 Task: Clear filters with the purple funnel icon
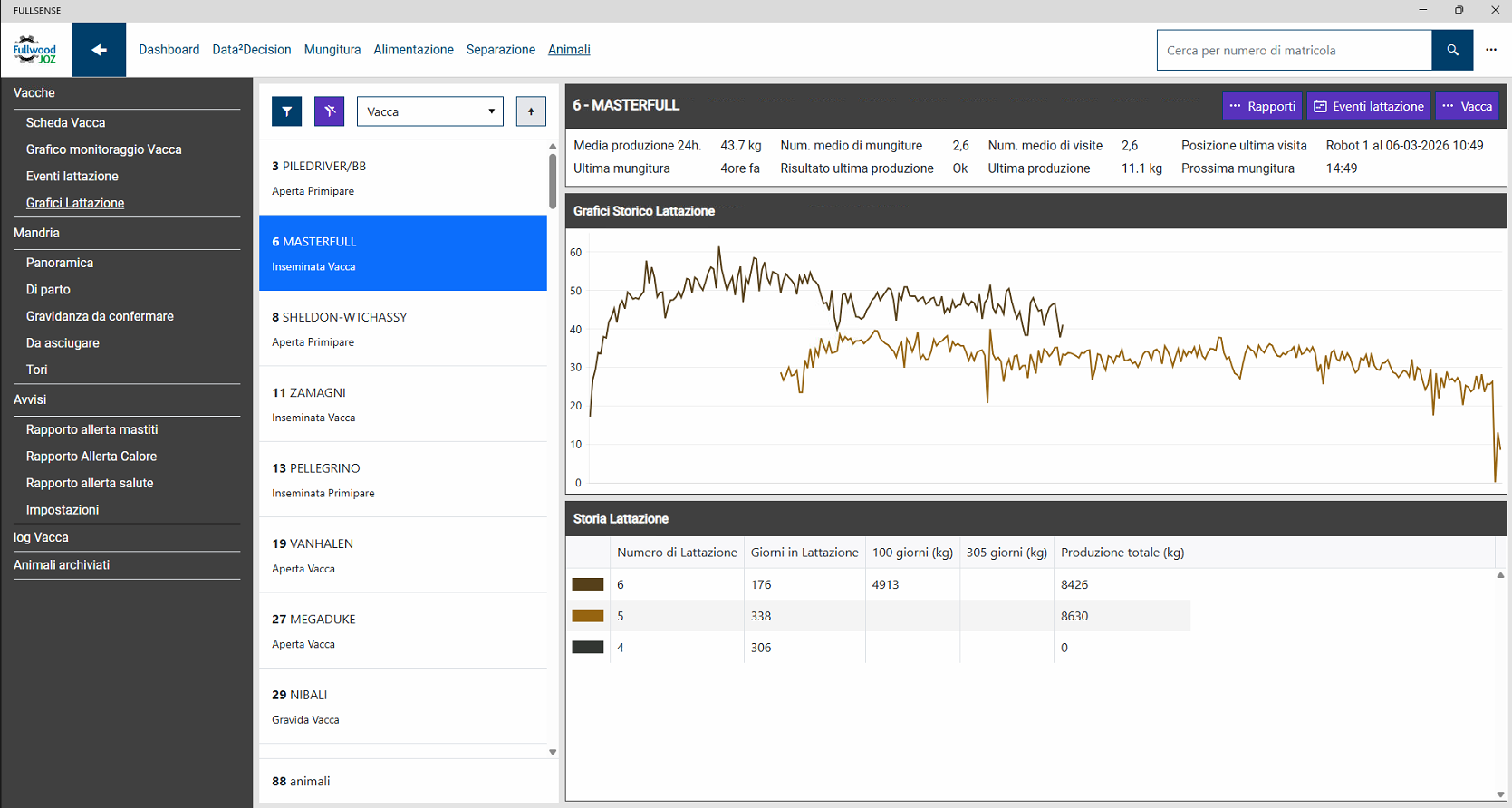coord(330,111)
